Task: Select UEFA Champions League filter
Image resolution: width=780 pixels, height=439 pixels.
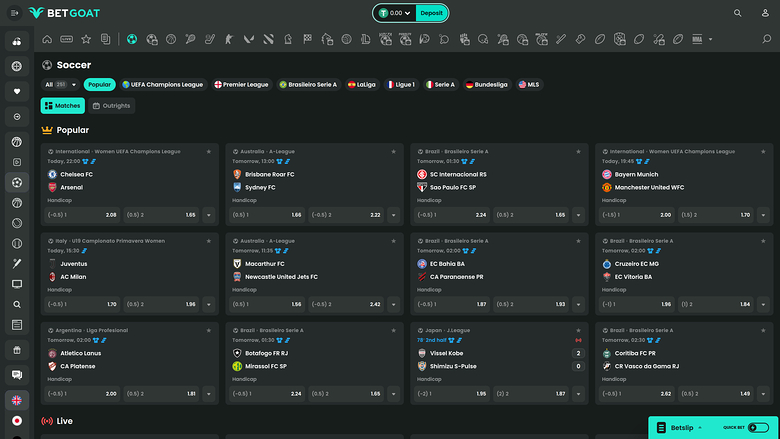Action: point(163,85)
